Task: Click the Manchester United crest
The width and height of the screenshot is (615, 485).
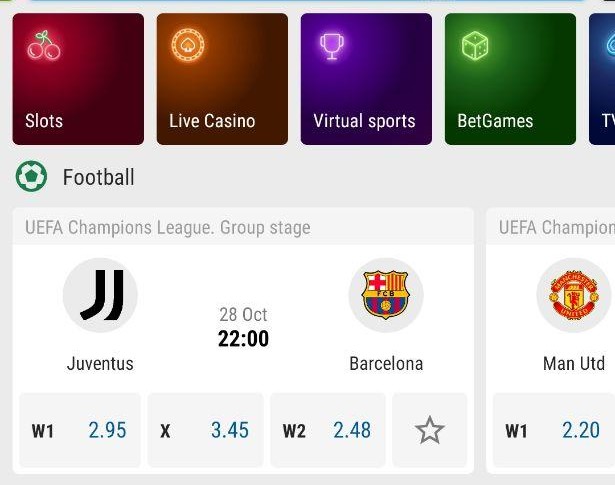Action: click(574, 295)
